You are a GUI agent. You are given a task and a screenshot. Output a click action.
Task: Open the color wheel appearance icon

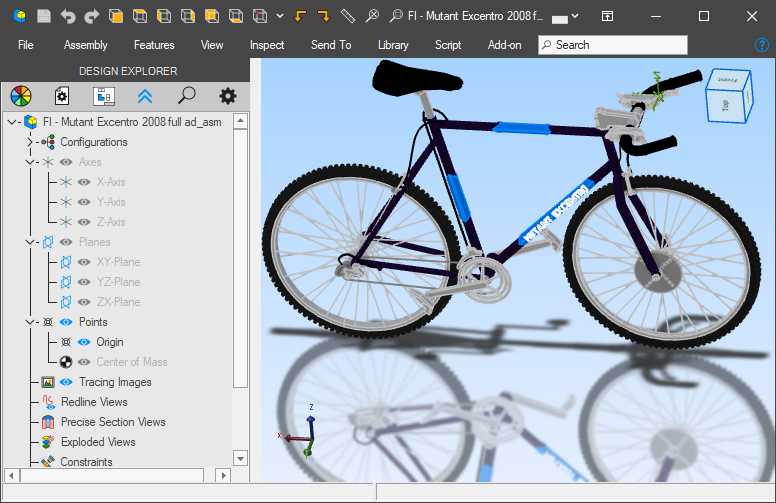click(21, 96)
